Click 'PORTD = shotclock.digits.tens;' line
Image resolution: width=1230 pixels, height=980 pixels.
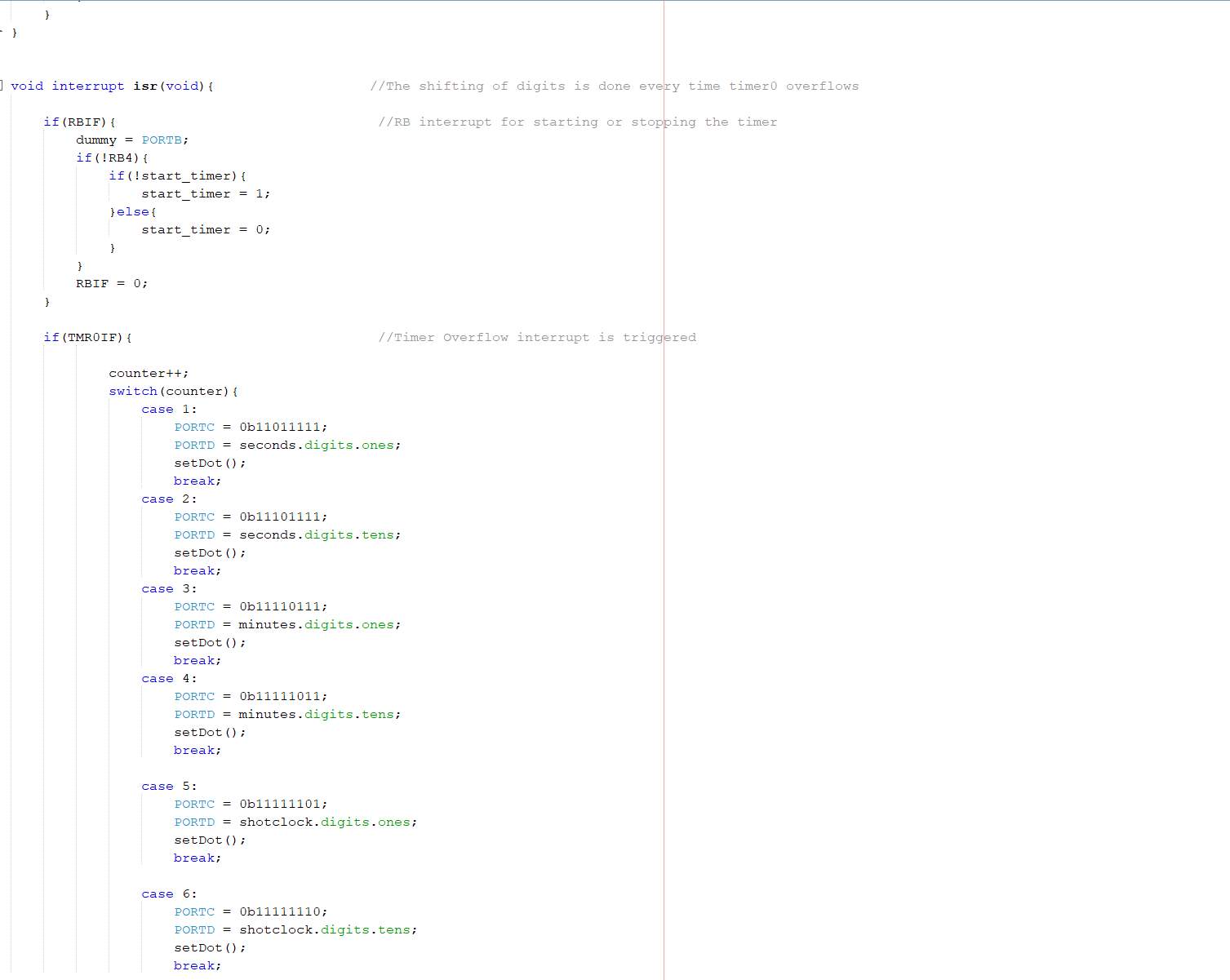click(x=295, y=929)
